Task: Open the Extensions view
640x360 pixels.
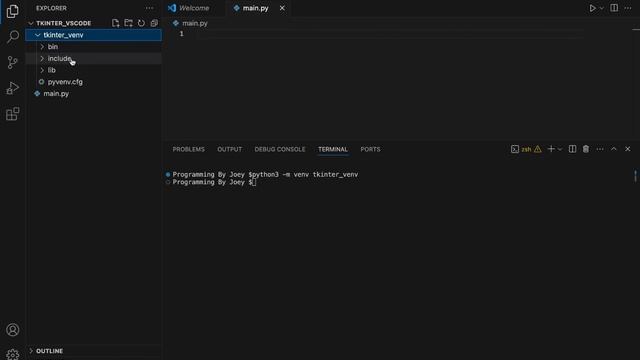Action: click(12, 114)
